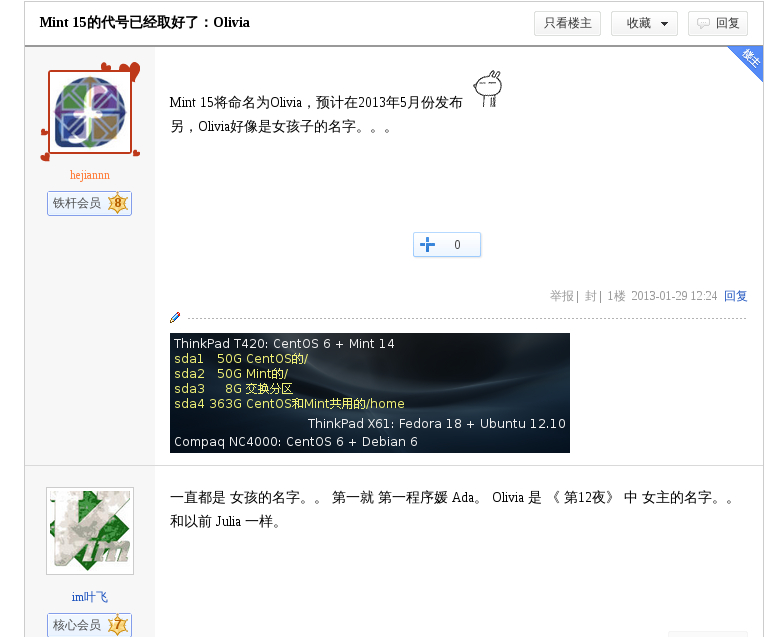Image resolution: width=768 pixels, height=637 pixels.
Task: Click the 只看楼主 button
Action: pos(567,24)
